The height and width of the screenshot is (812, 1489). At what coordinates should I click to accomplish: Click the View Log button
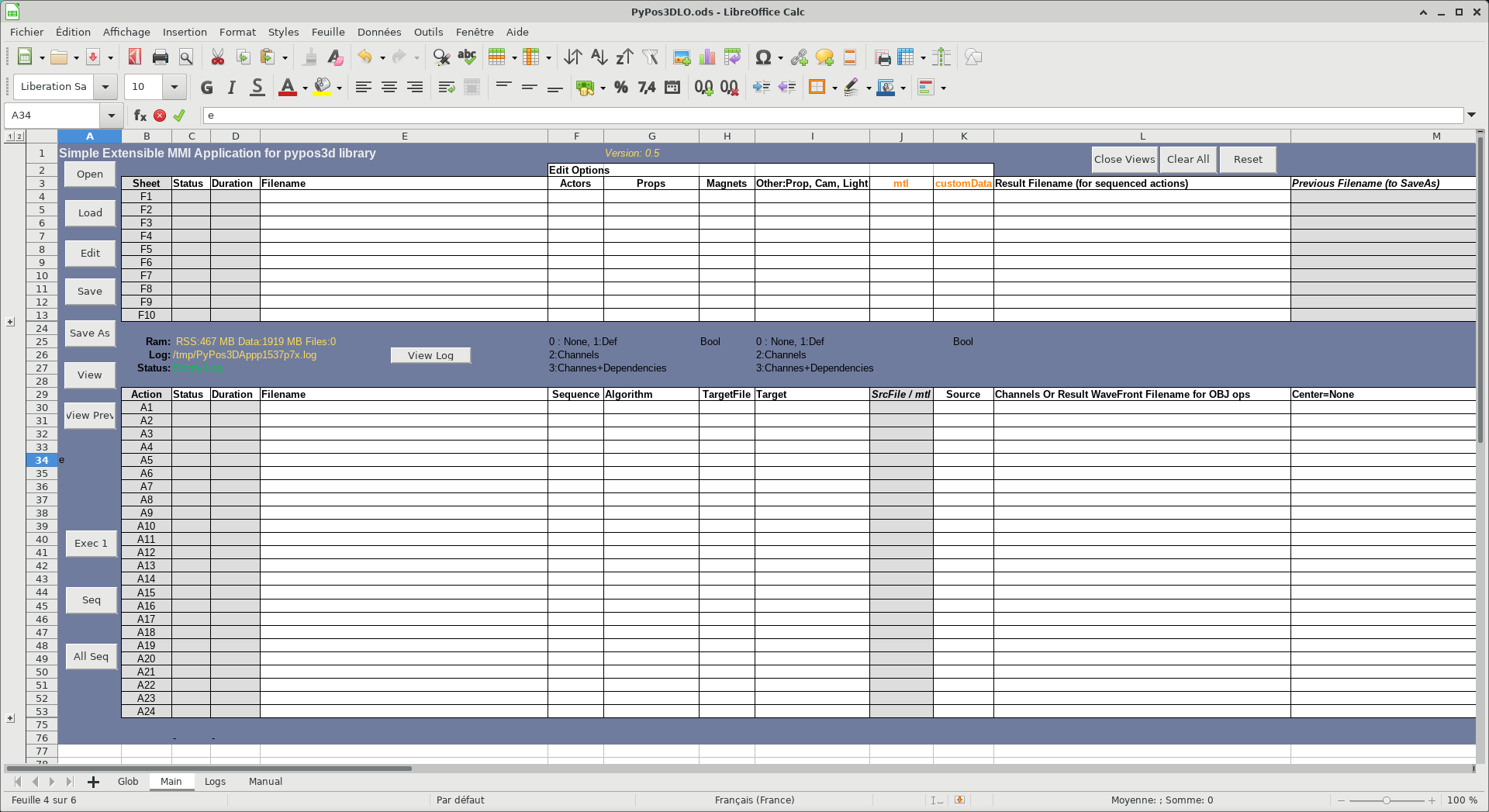(430, 354)
